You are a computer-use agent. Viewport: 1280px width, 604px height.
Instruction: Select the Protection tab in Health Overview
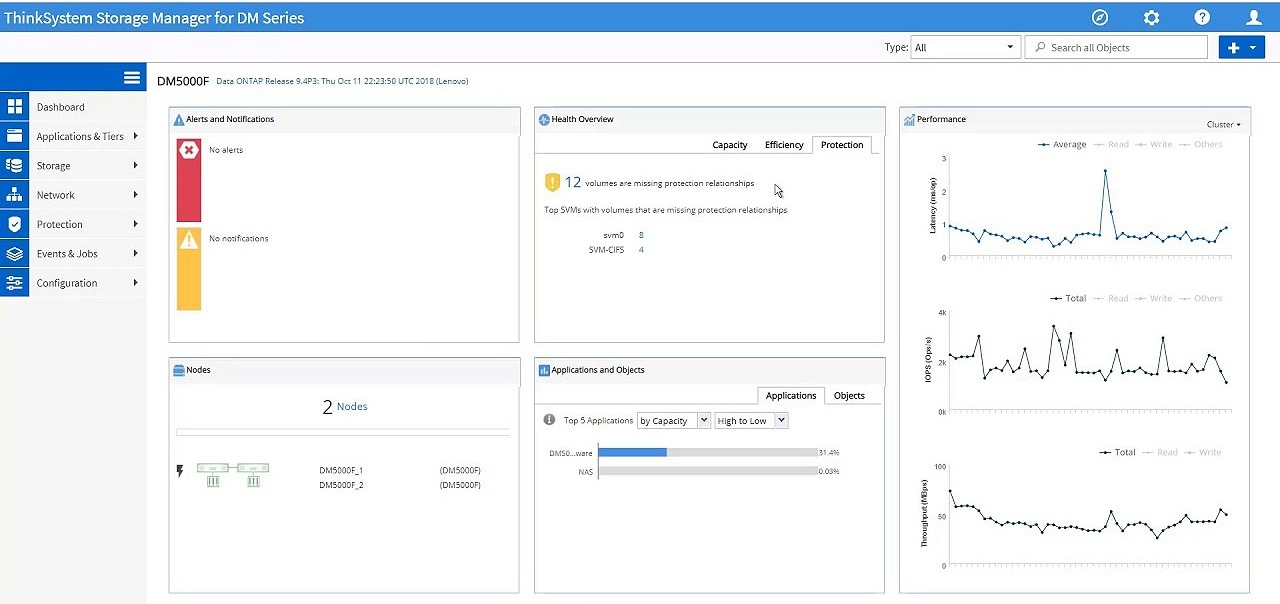click(842, 145)
